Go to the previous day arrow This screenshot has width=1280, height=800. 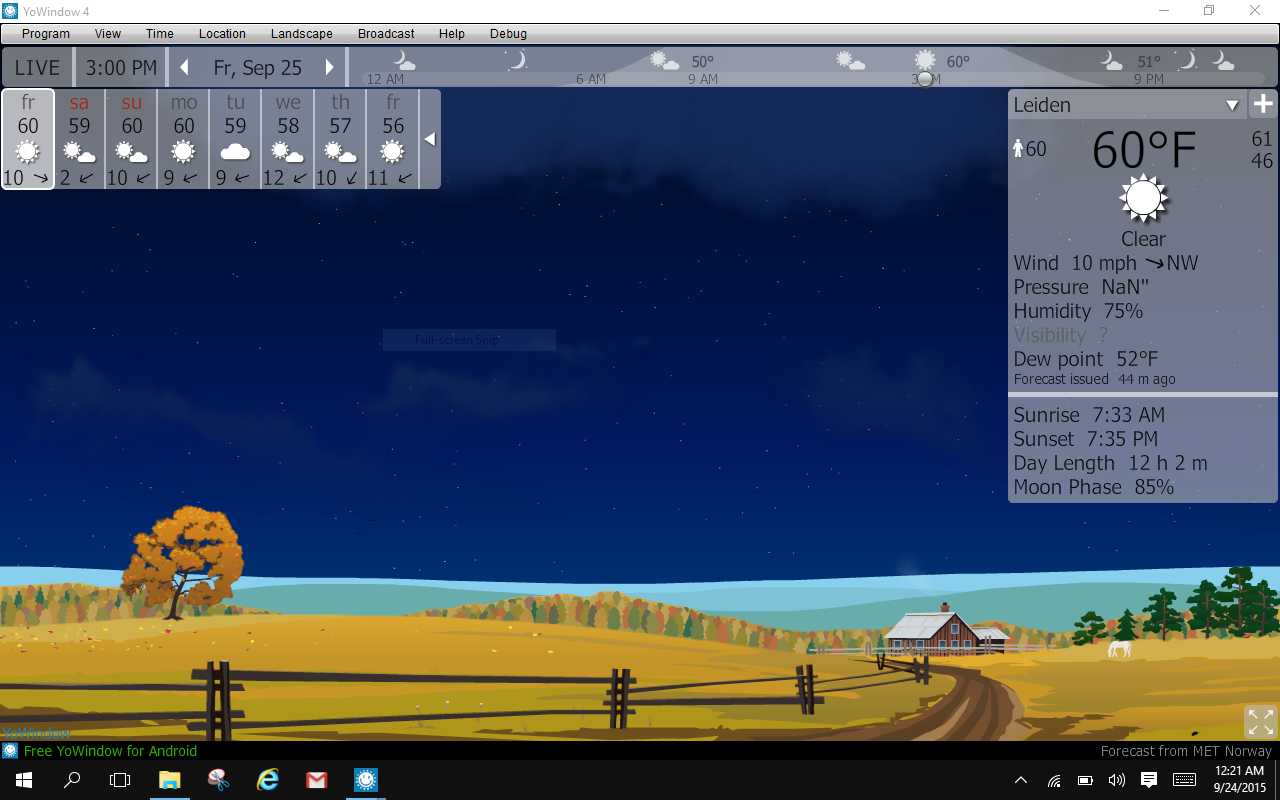tap(184, 68)
